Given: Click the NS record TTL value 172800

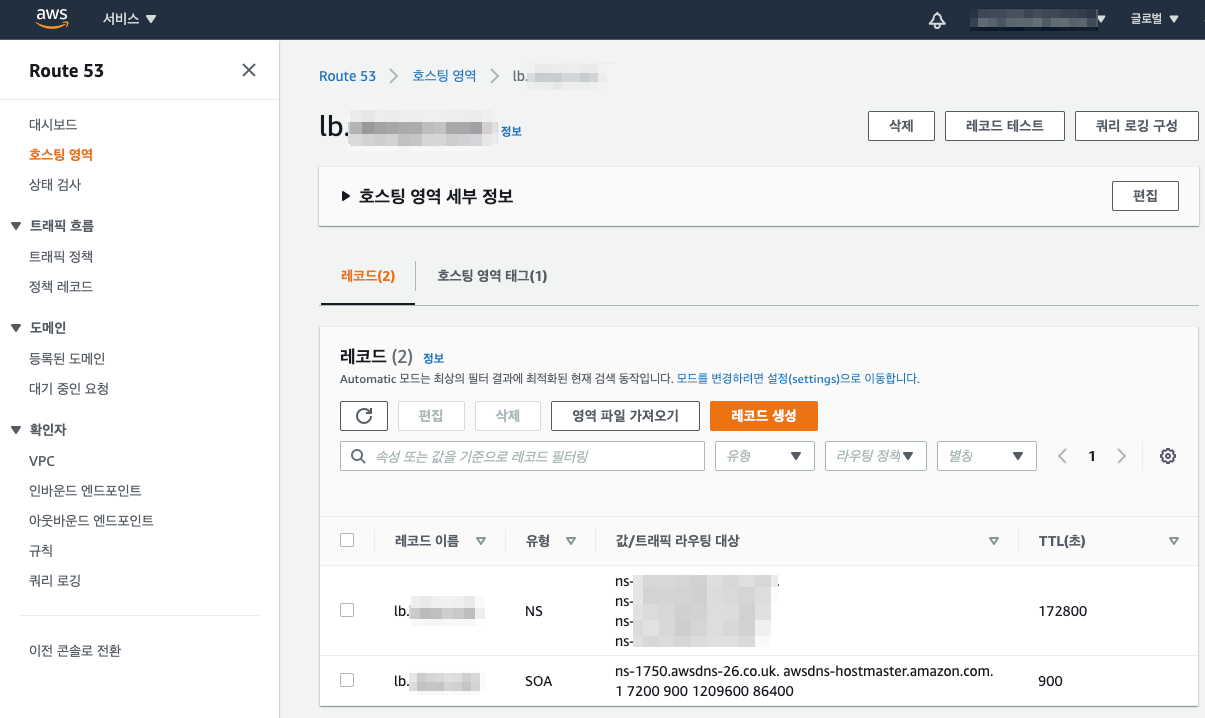Looking at the screenshot, I should tap(1063, 611).
